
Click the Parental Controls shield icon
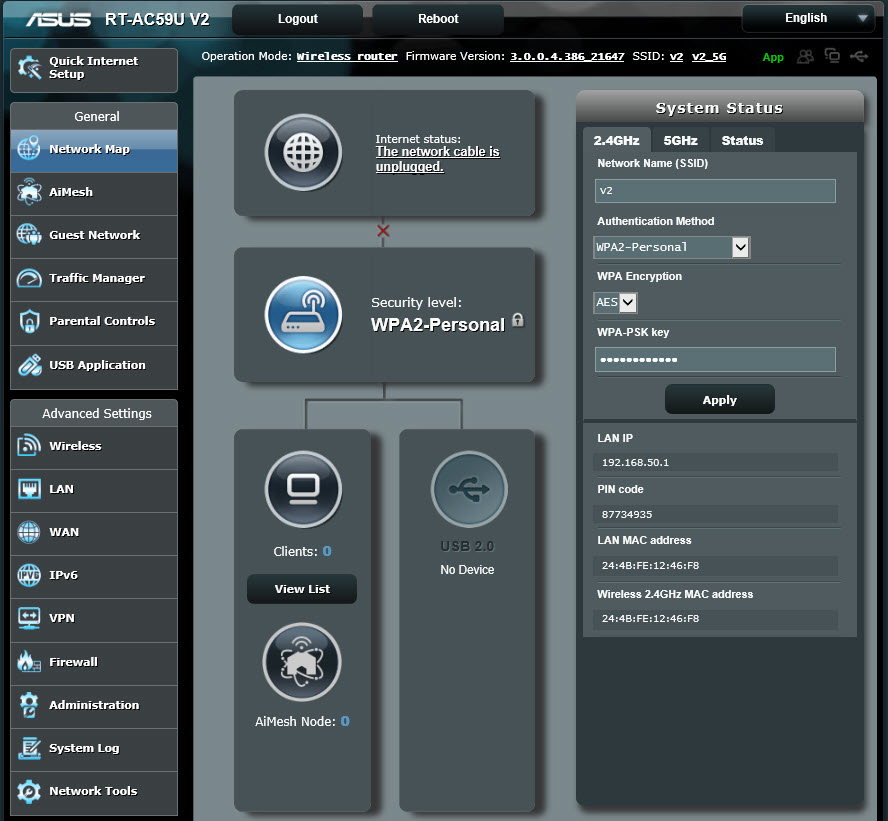click(29, 321)
